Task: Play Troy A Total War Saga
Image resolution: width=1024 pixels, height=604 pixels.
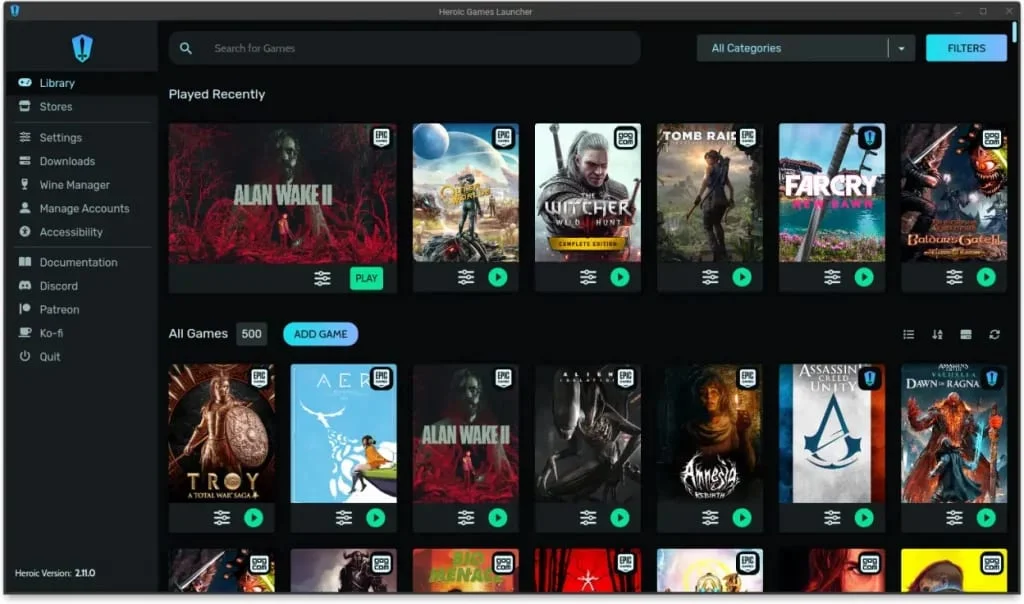Action: [x=253, y=518]
